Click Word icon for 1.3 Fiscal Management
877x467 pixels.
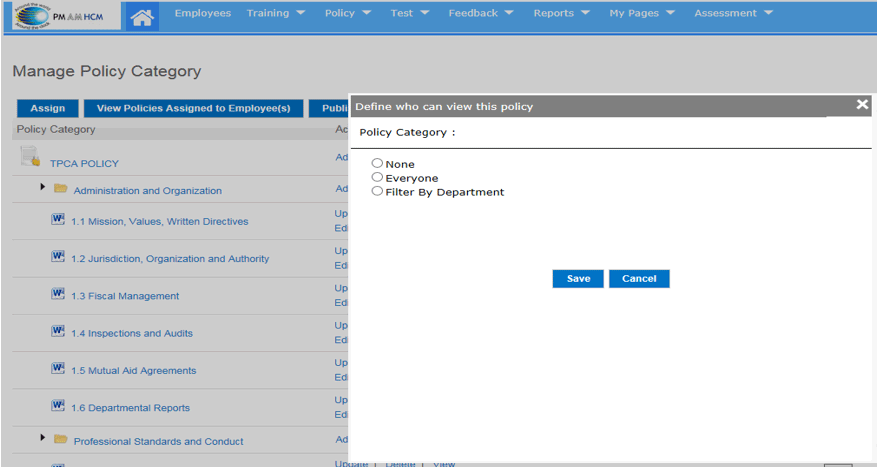click(x=58, y=295)
